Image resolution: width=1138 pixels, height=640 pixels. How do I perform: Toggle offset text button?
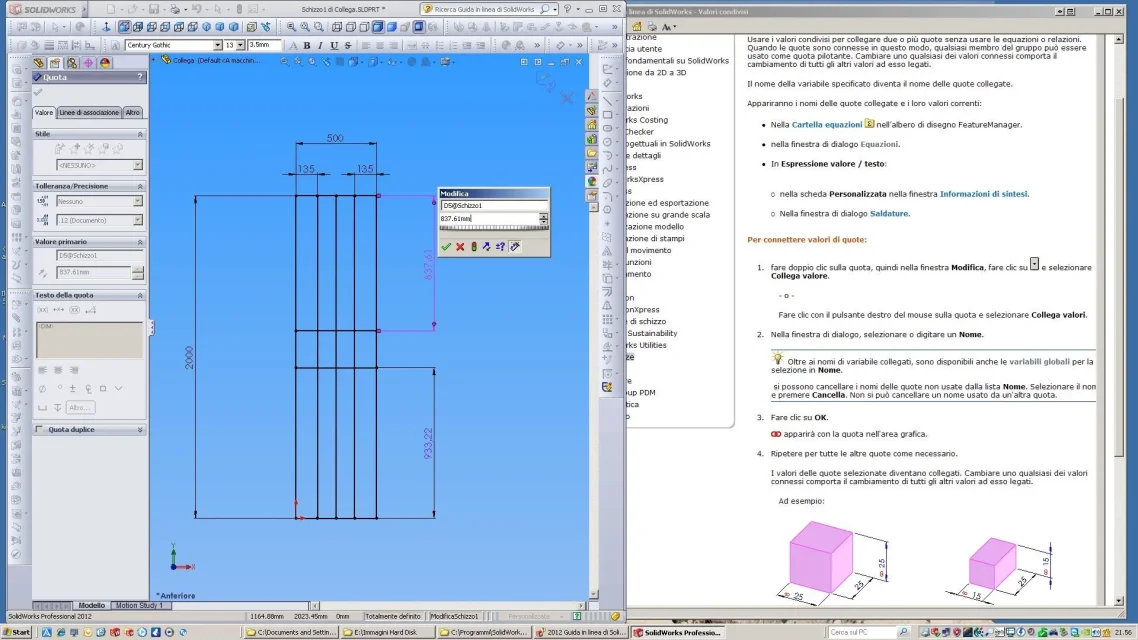click(91, 310)
